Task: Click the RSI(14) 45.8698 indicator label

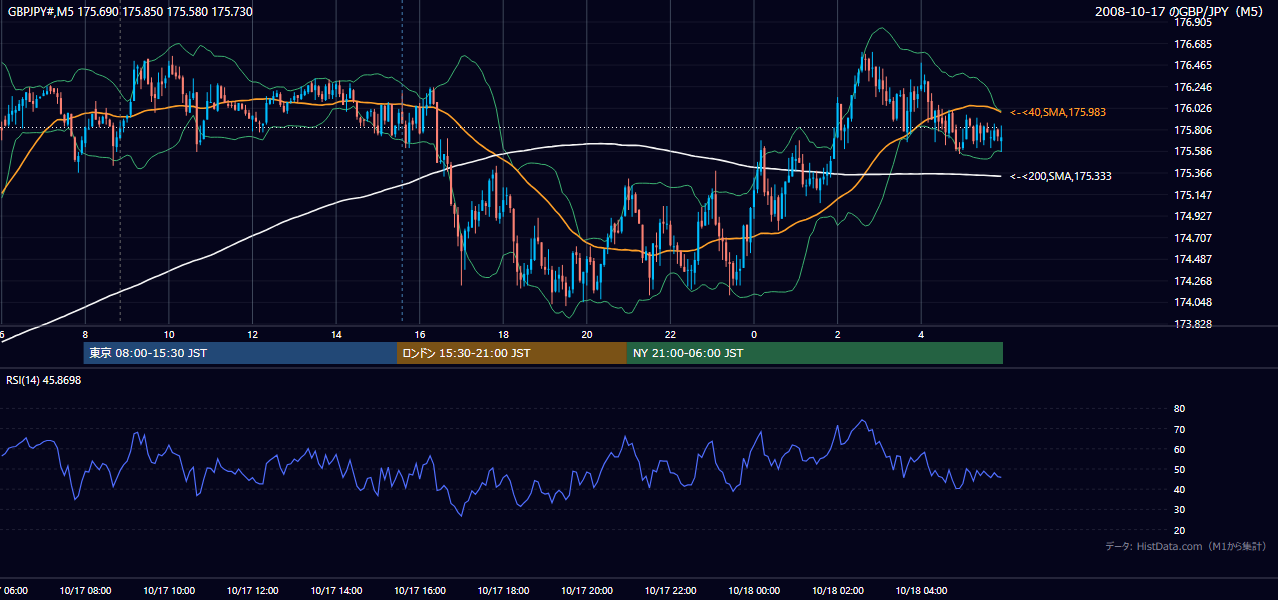Action: 44,380
